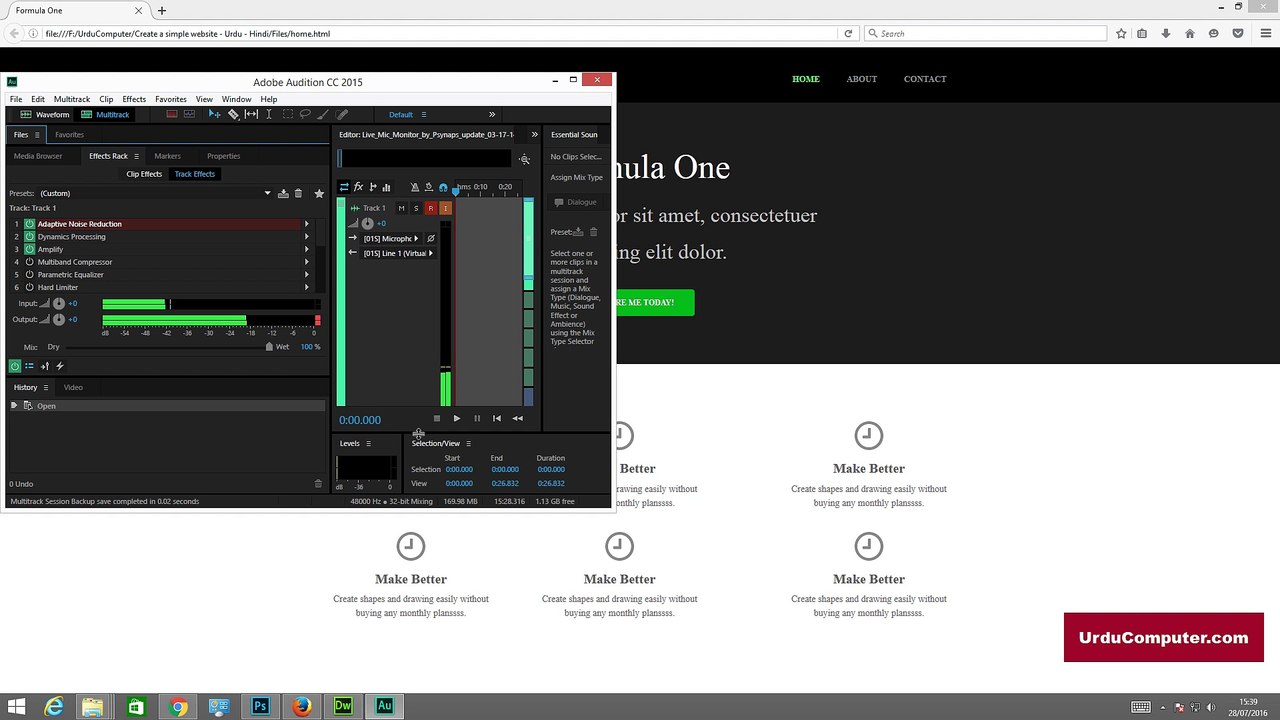Solo Track 1 with the S button
Image resolution: width=1280 pixels, height=720 pixels.
tap(416, 208)
